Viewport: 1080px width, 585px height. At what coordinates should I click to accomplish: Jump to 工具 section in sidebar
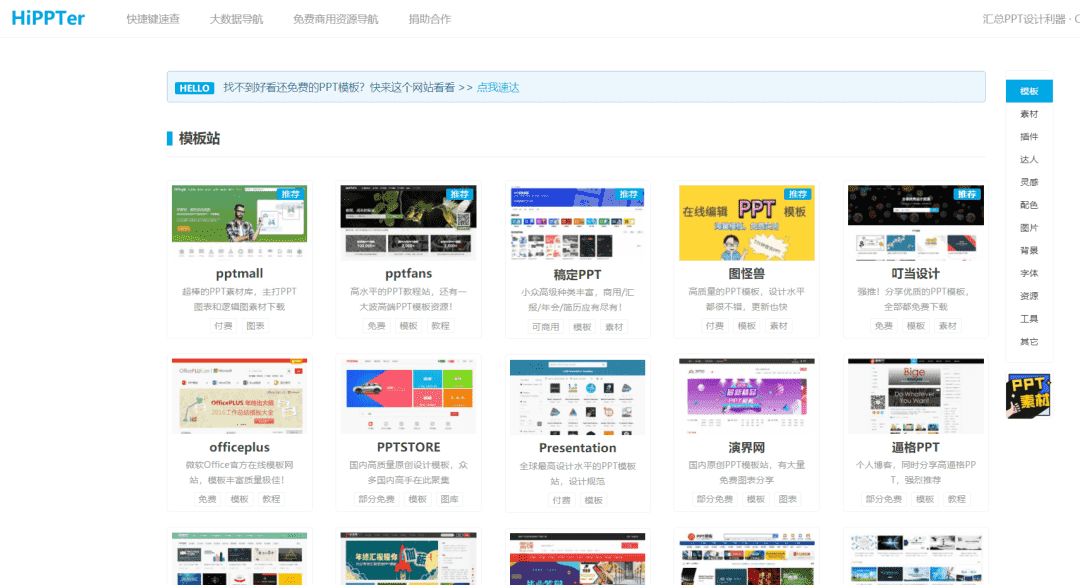(1029, 318)
